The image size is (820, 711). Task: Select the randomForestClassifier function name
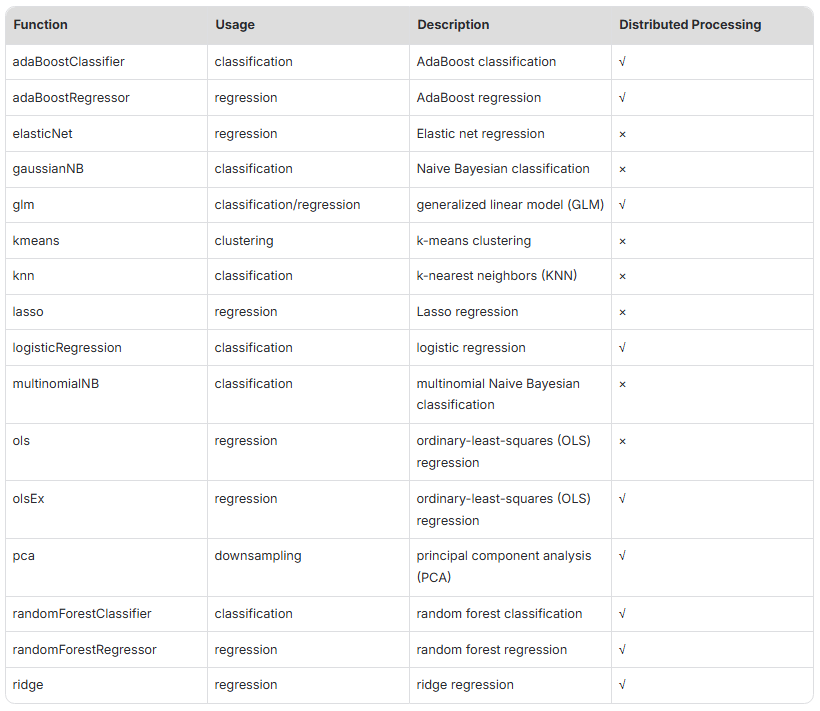pyautogui.click(x=82, y=614)
